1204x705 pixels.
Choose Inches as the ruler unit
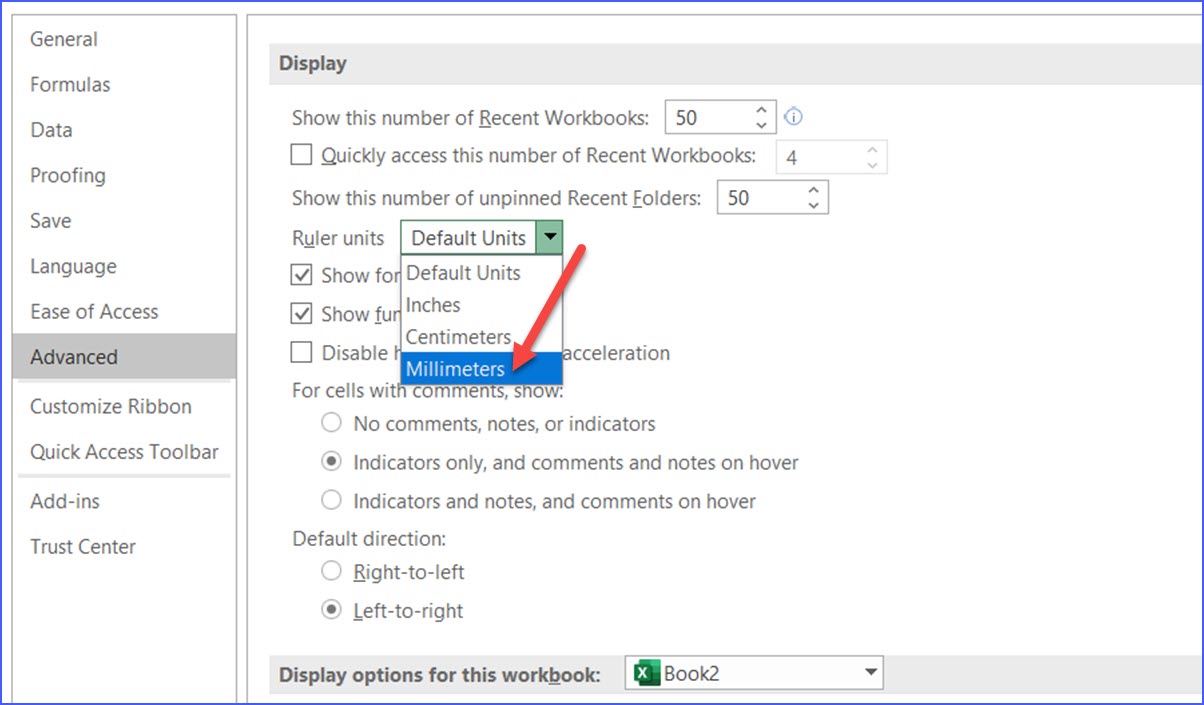tap(432, 305)
